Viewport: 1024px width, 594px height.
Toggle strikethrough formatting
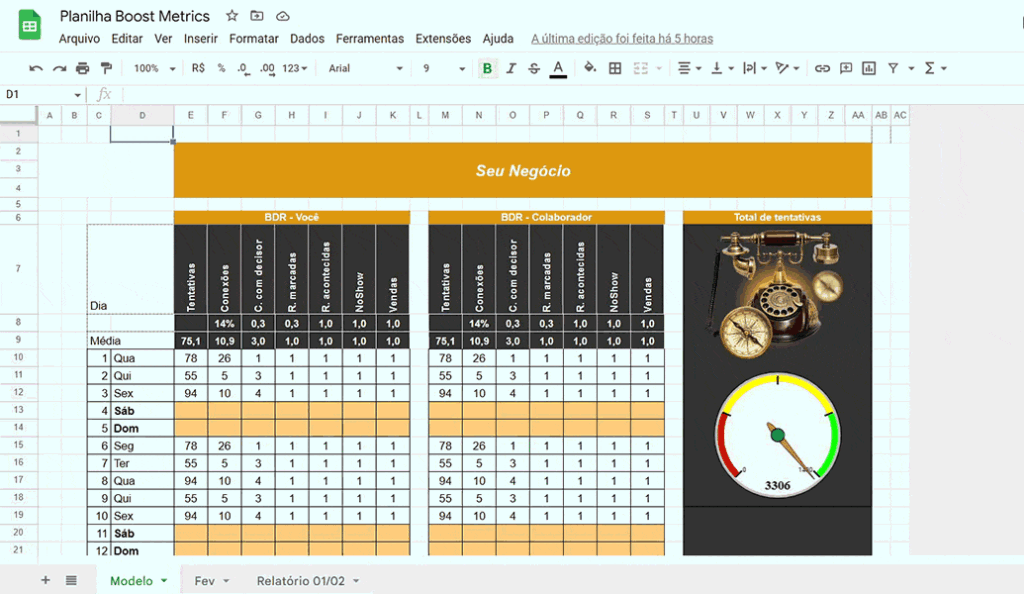[x=534, y=68]
